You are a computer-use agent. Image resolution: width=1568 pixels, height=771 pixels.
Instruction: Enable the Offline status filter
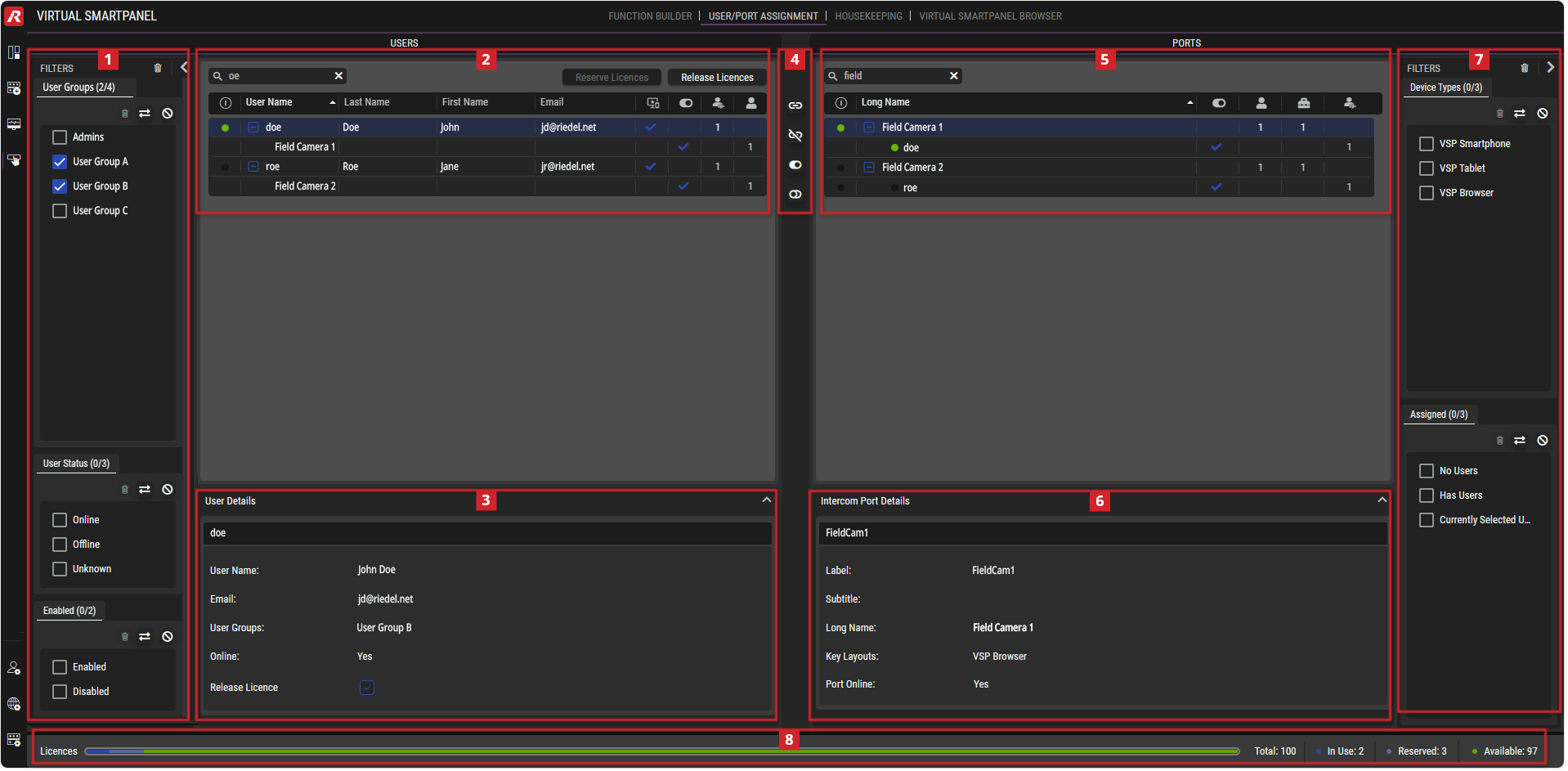pos(60,545)
